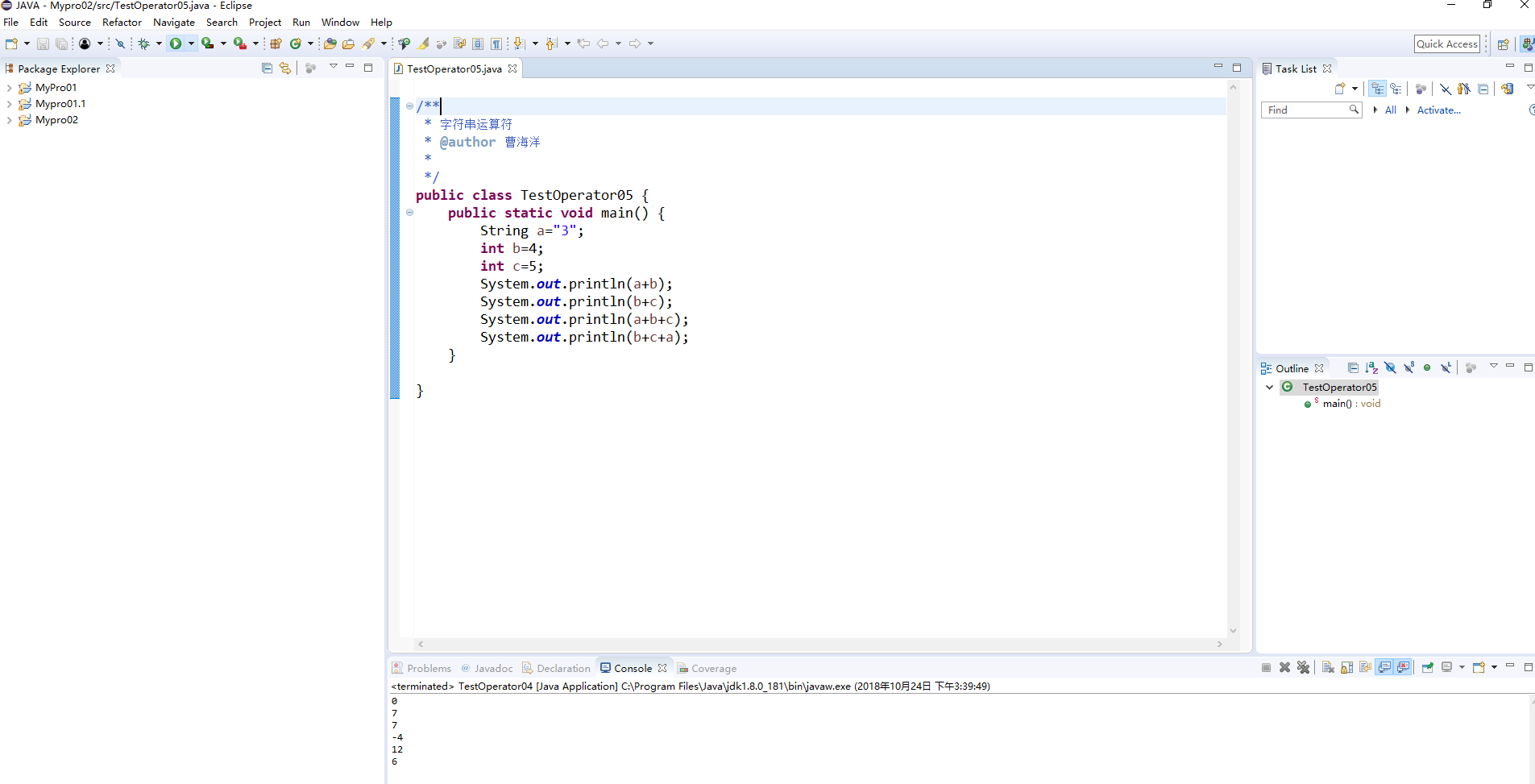
Task: Click the Run External Tools icon
Action: [240, 44]
